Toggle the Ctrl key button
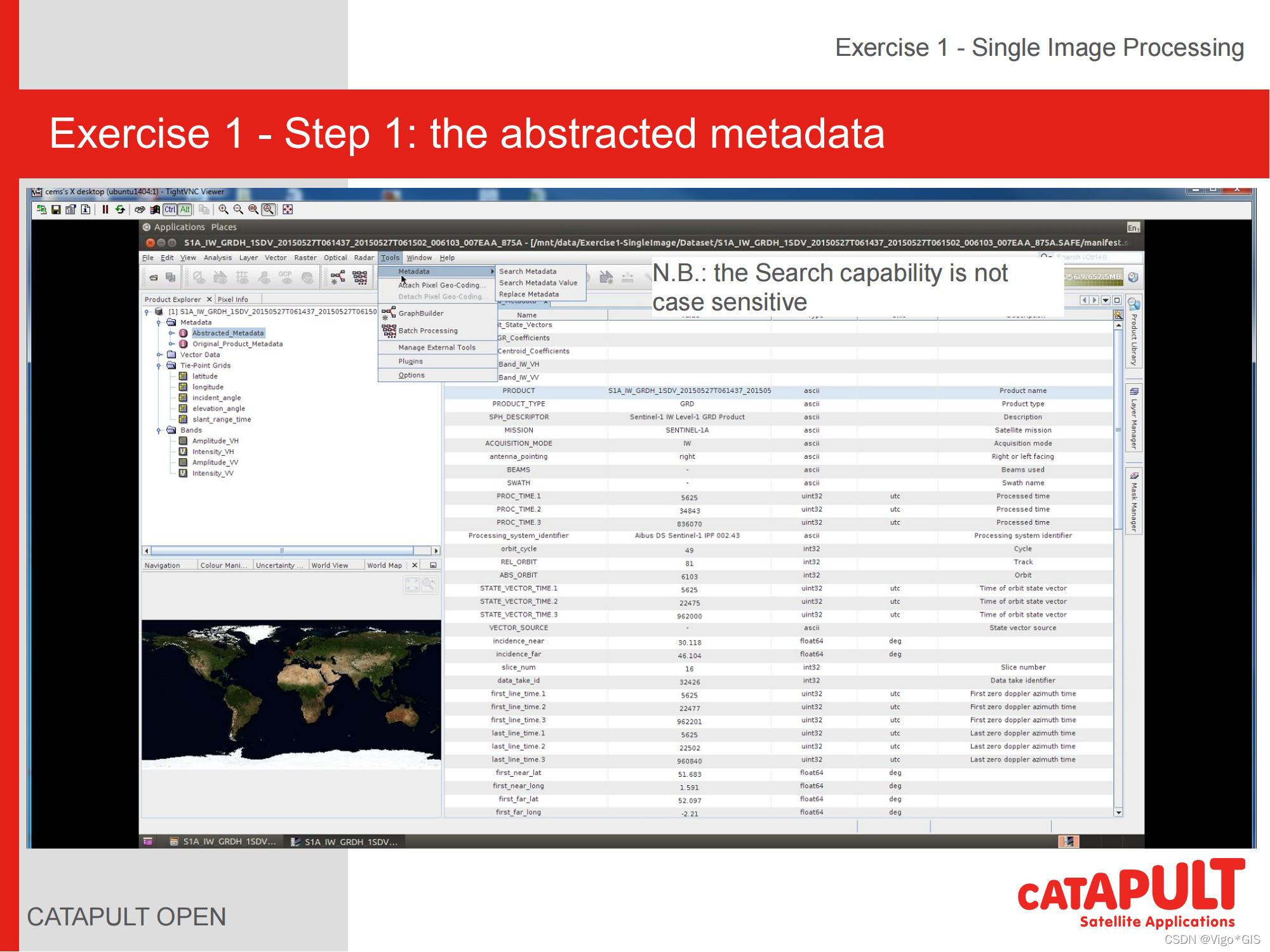This screenshot has width=1270, height=952. [170, 209]
